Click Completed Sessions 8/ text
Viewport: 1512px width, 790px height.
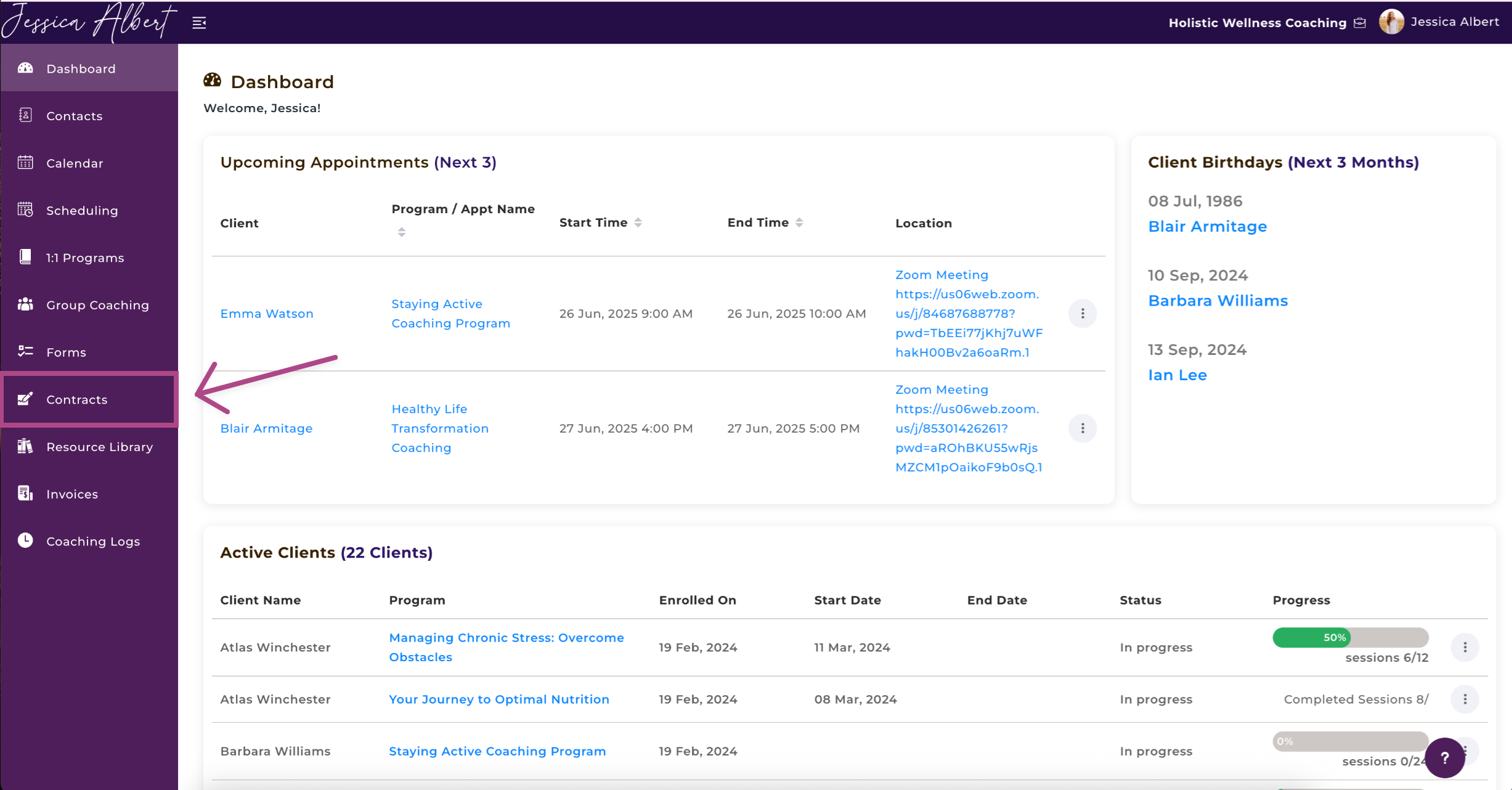1356,699
